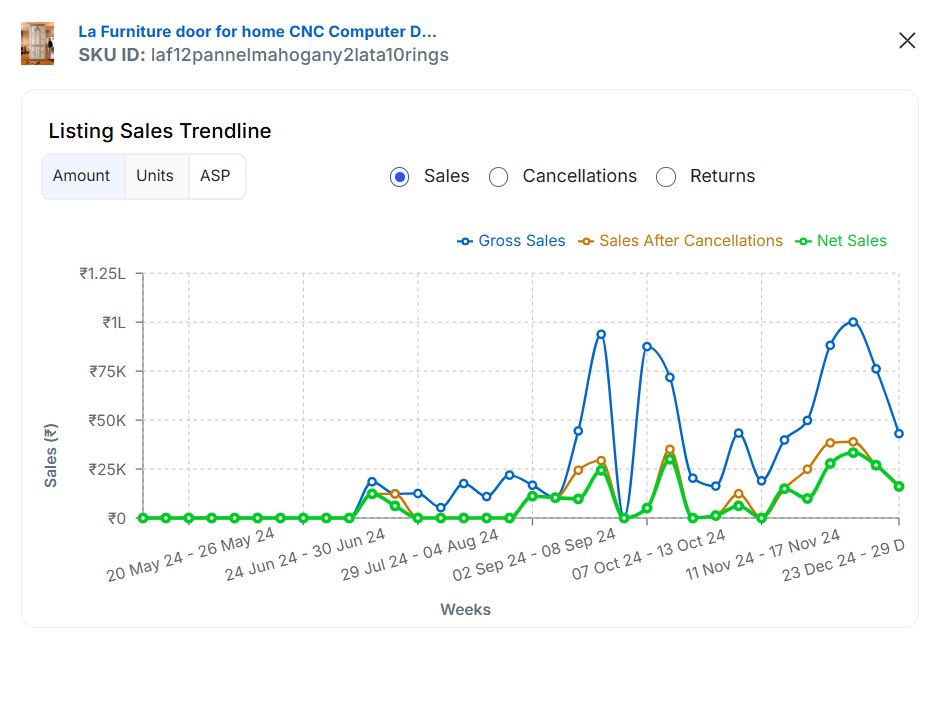The image size is (940, 708).
Task: Click the furniture door product thumbnail
Action: coord(37,43)
